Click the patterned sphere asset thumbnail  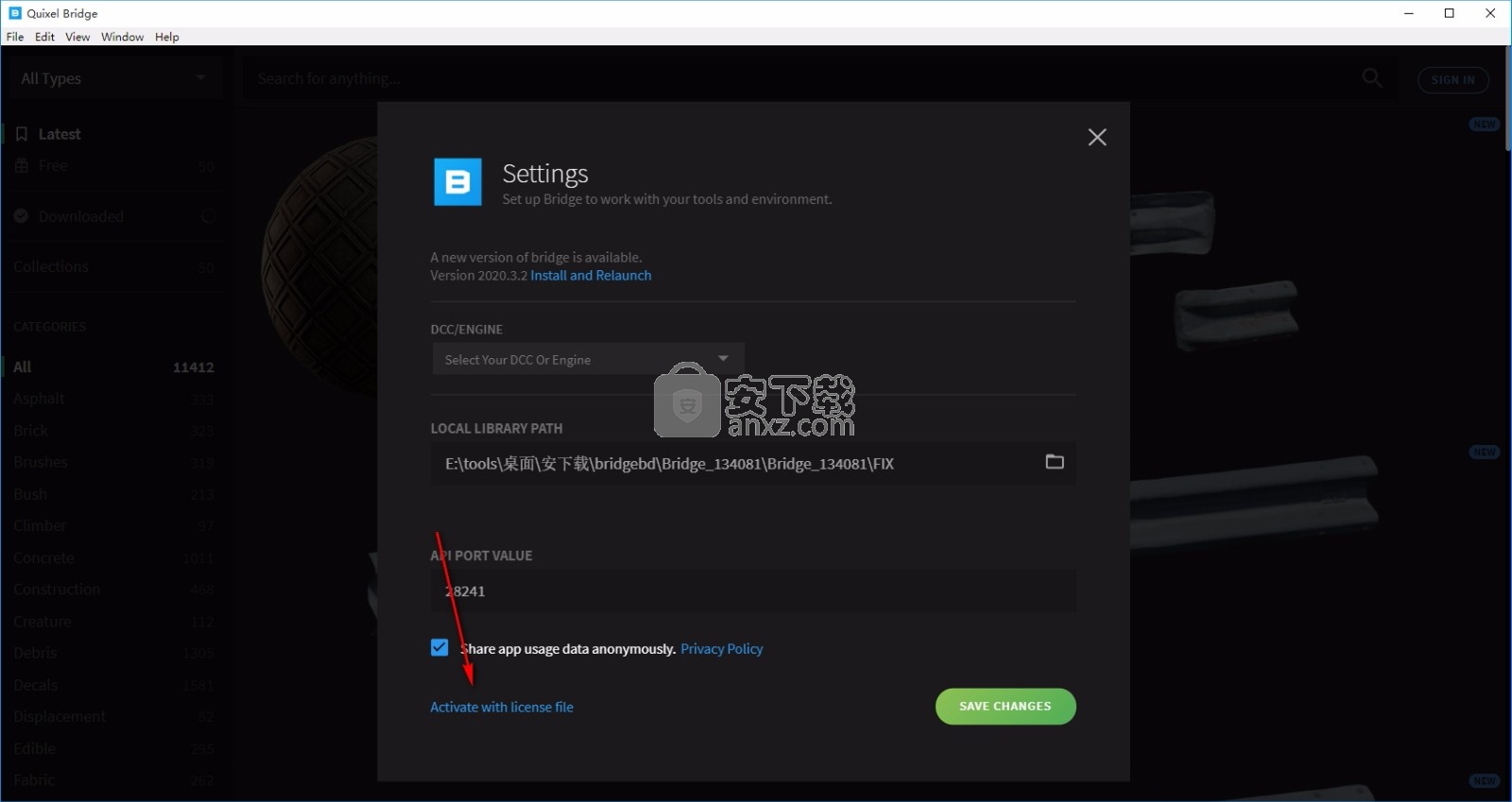tap(319, 267)
